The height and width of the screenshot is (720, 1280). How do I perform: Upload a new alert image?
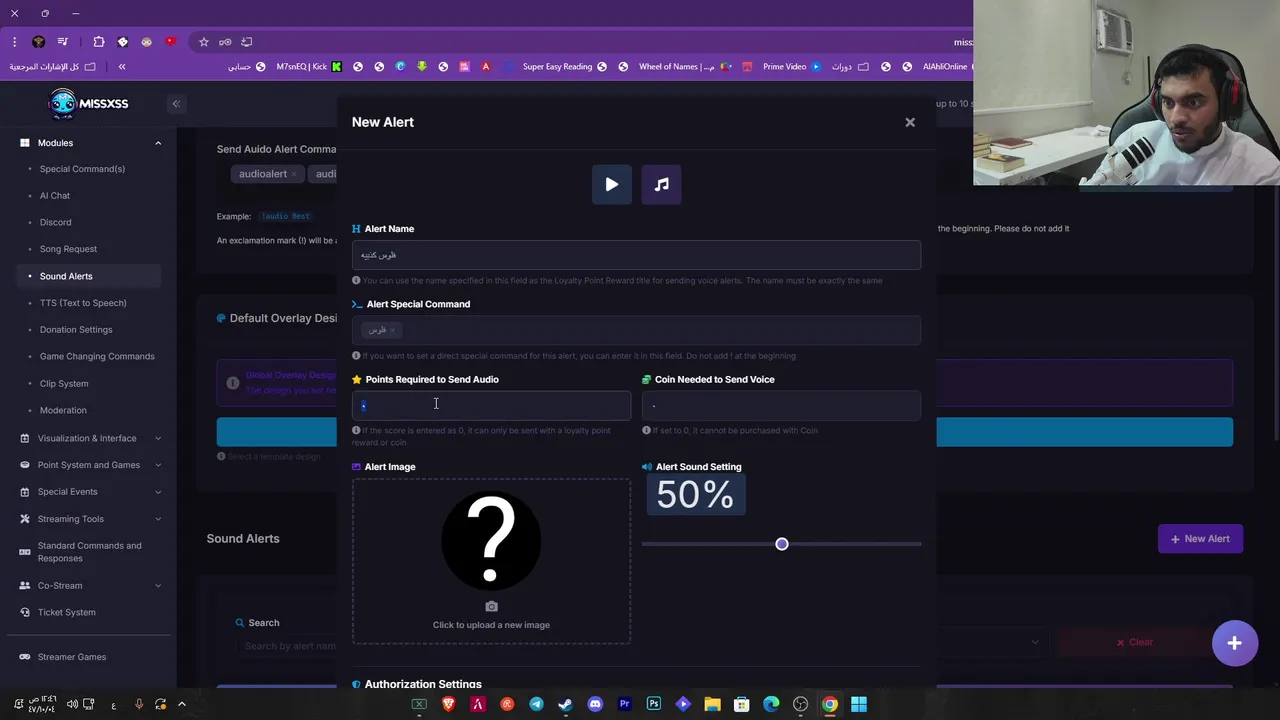tap(491, 560)
